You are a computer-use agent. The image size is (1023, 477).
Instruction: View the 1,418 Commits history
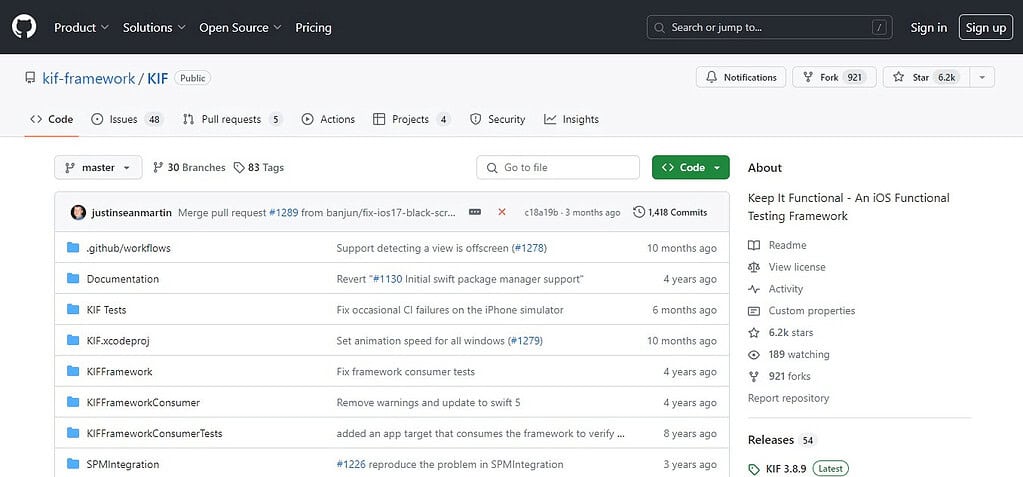click(670, 212)
